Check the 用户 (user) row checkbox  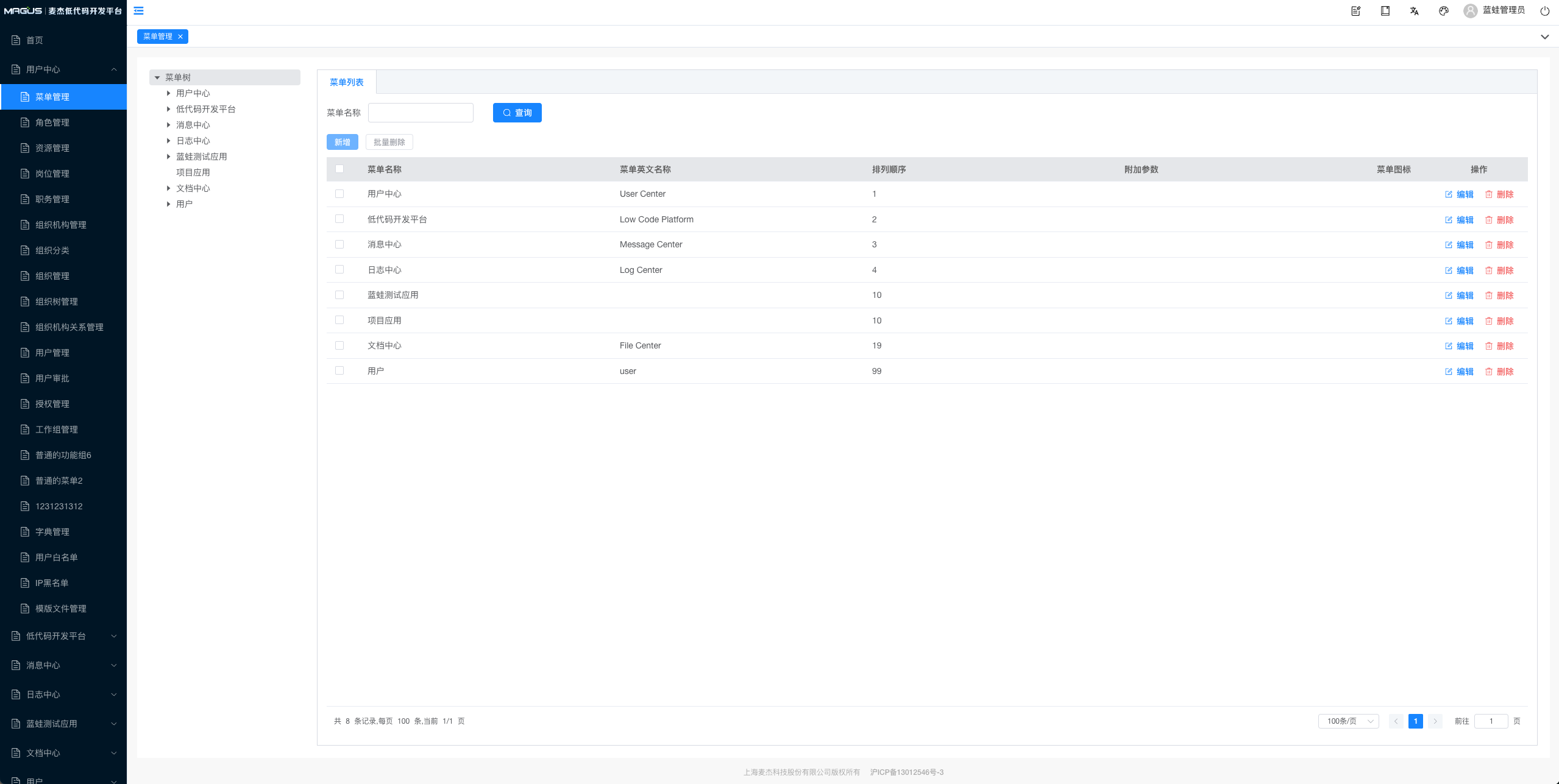tap(339, 370)
